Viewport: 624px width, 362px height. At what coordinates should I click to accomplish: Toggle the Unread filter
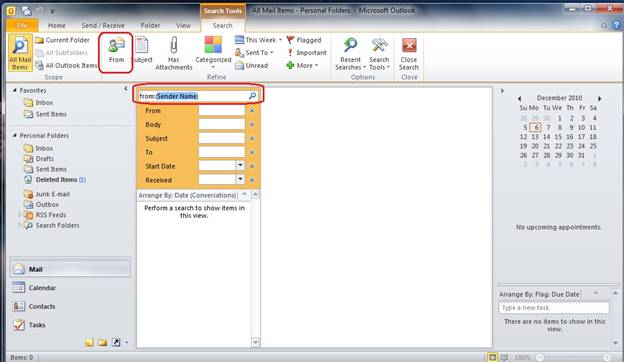[x=252, y=65]
